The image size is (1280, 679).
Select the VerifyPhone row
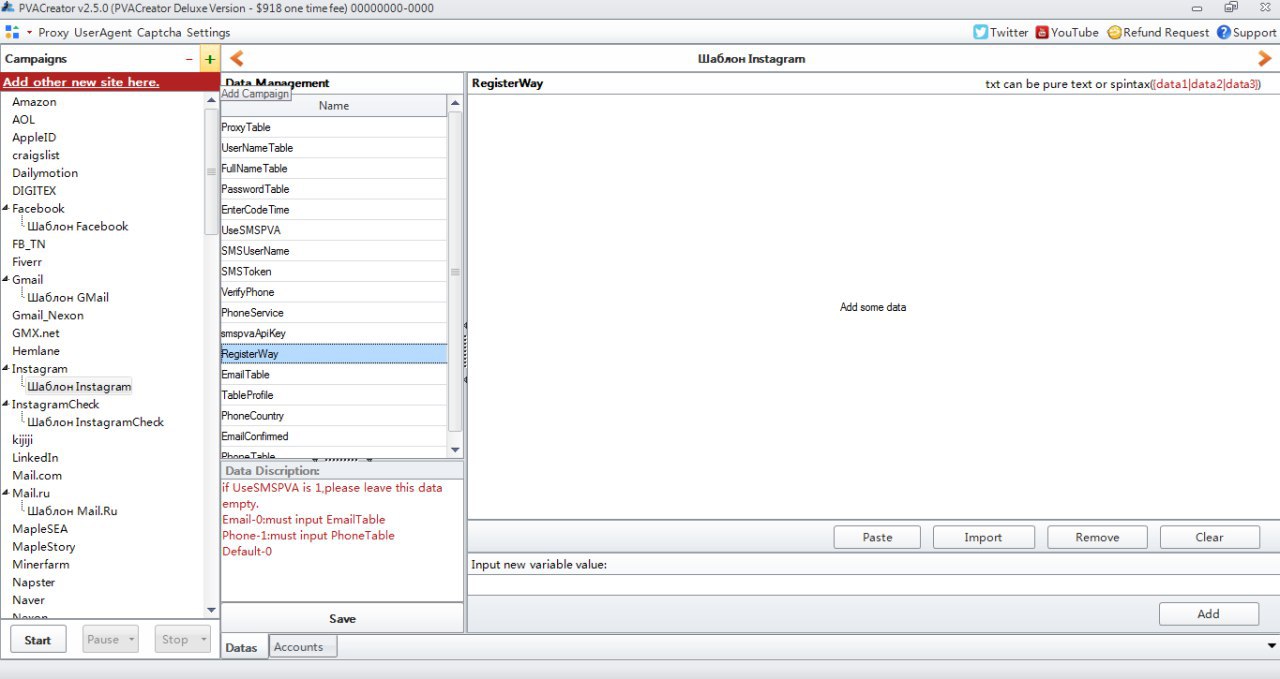[x=334, y=292]
